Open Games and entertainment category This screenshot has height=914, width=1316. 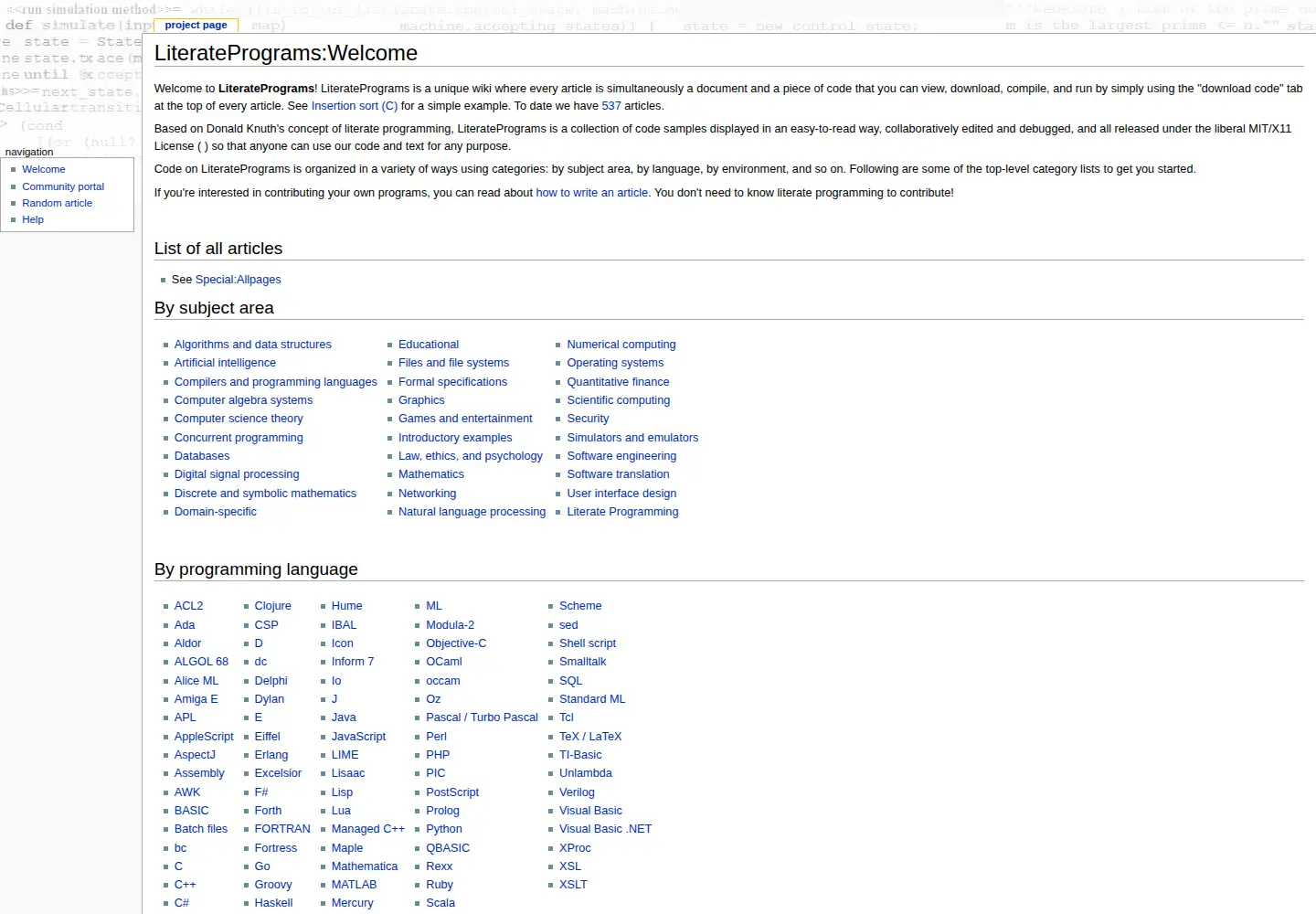click(465, 419)
